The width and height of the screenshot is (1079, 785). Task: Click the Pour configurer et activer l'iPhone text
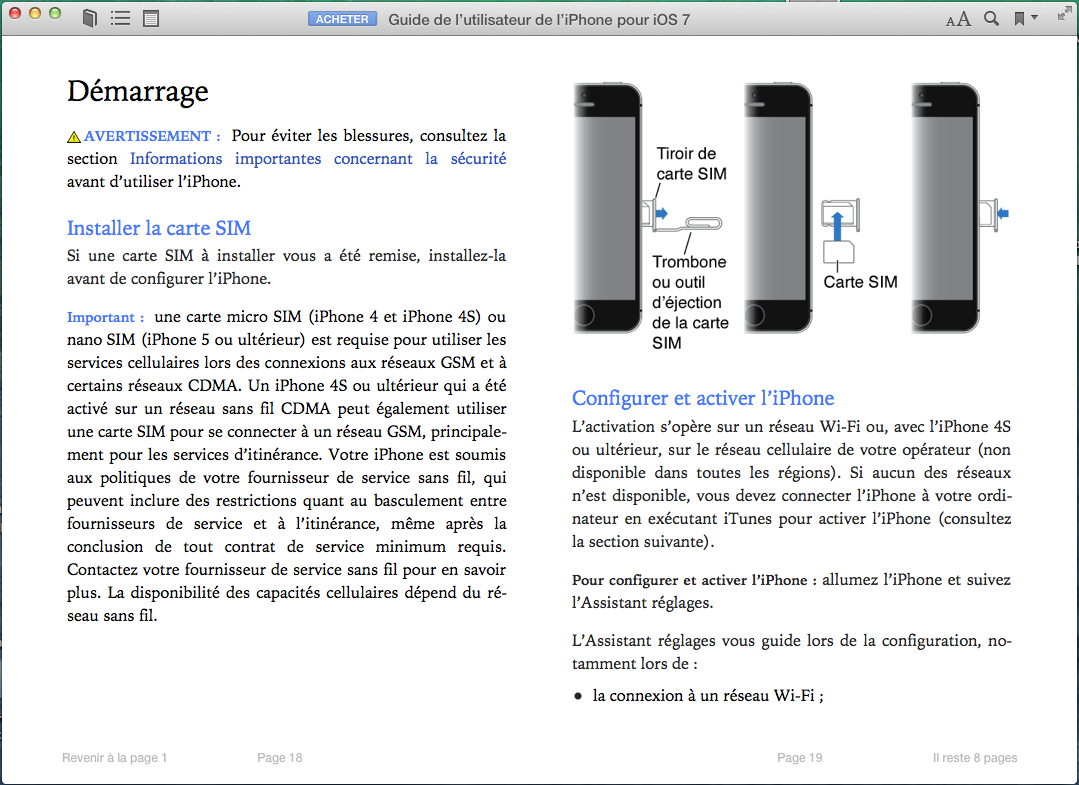694,580
